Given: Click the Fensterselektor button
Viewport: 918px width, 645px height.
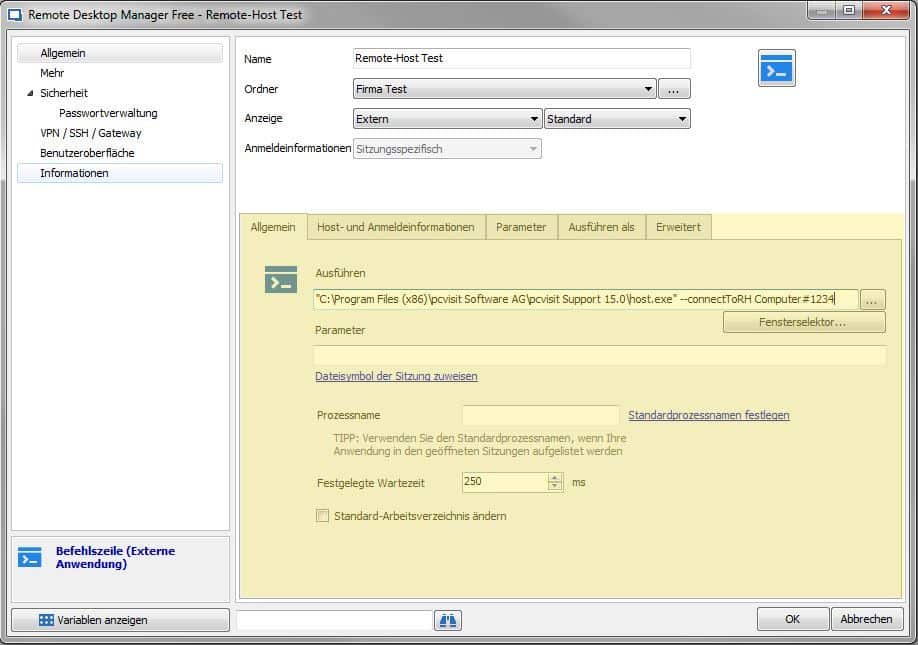Looking at the screenshot, I should tap(804, 323).
